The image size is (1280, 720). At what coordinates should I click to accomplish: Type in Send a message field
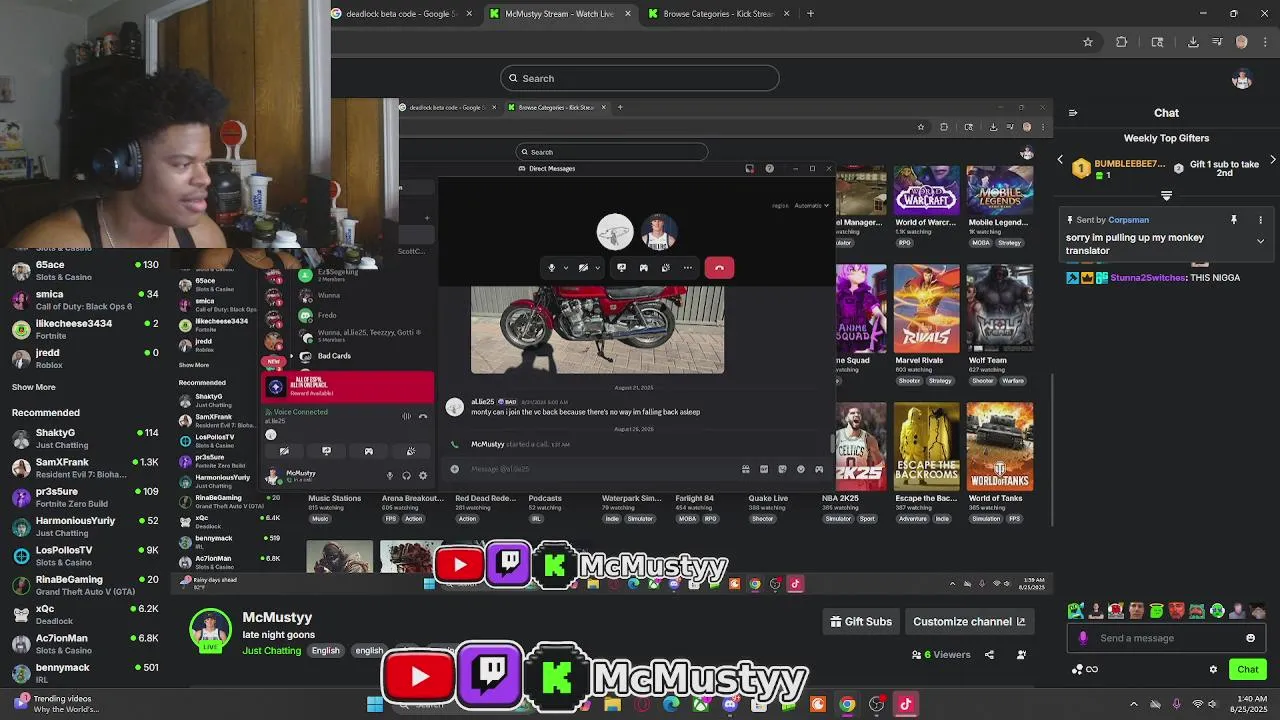point(1165,638)
